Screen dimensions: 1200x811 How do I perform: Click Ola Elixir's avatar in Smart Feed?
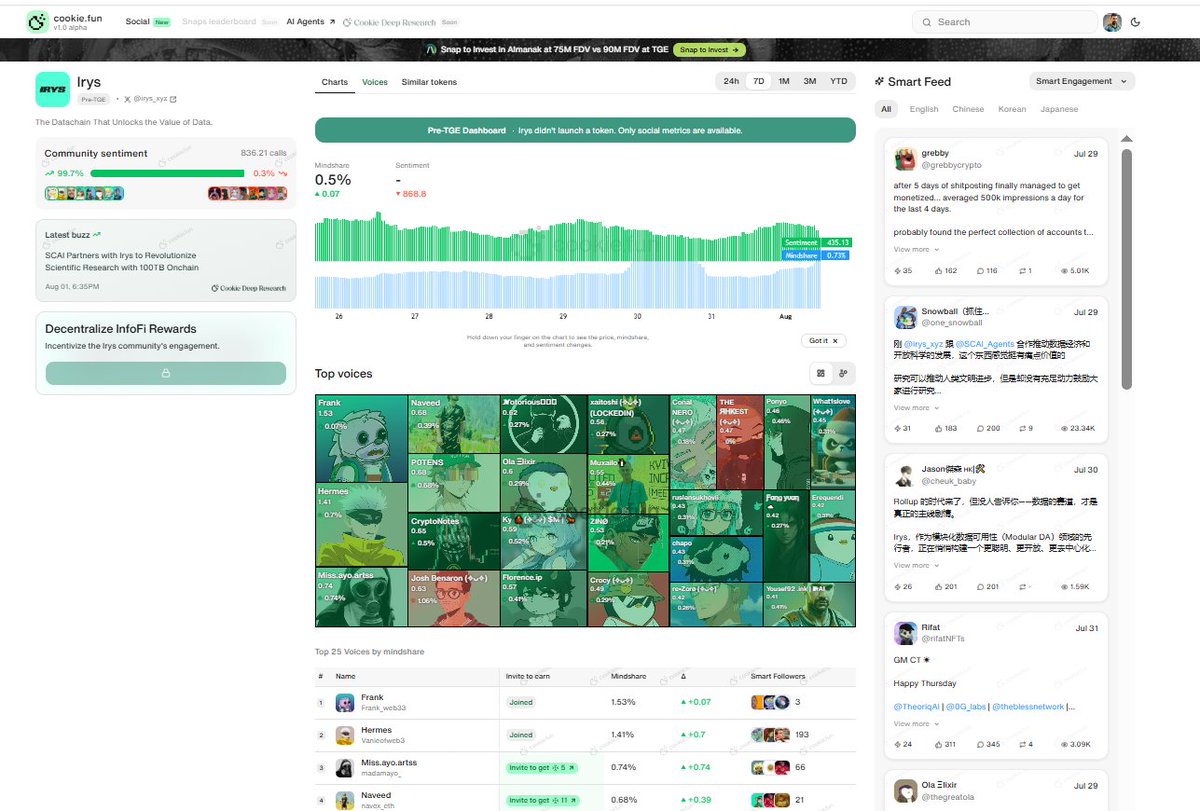click(x=905, y=790)
